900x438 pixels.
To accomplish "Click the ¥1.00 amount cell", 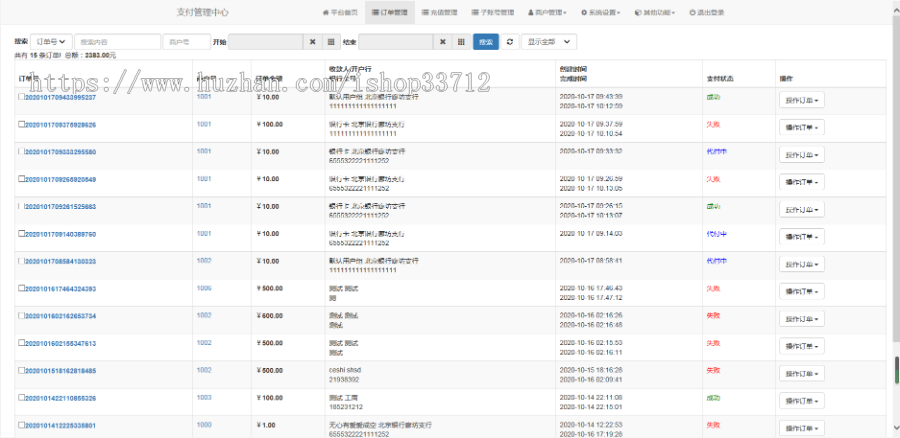I will tap(266, 425).
